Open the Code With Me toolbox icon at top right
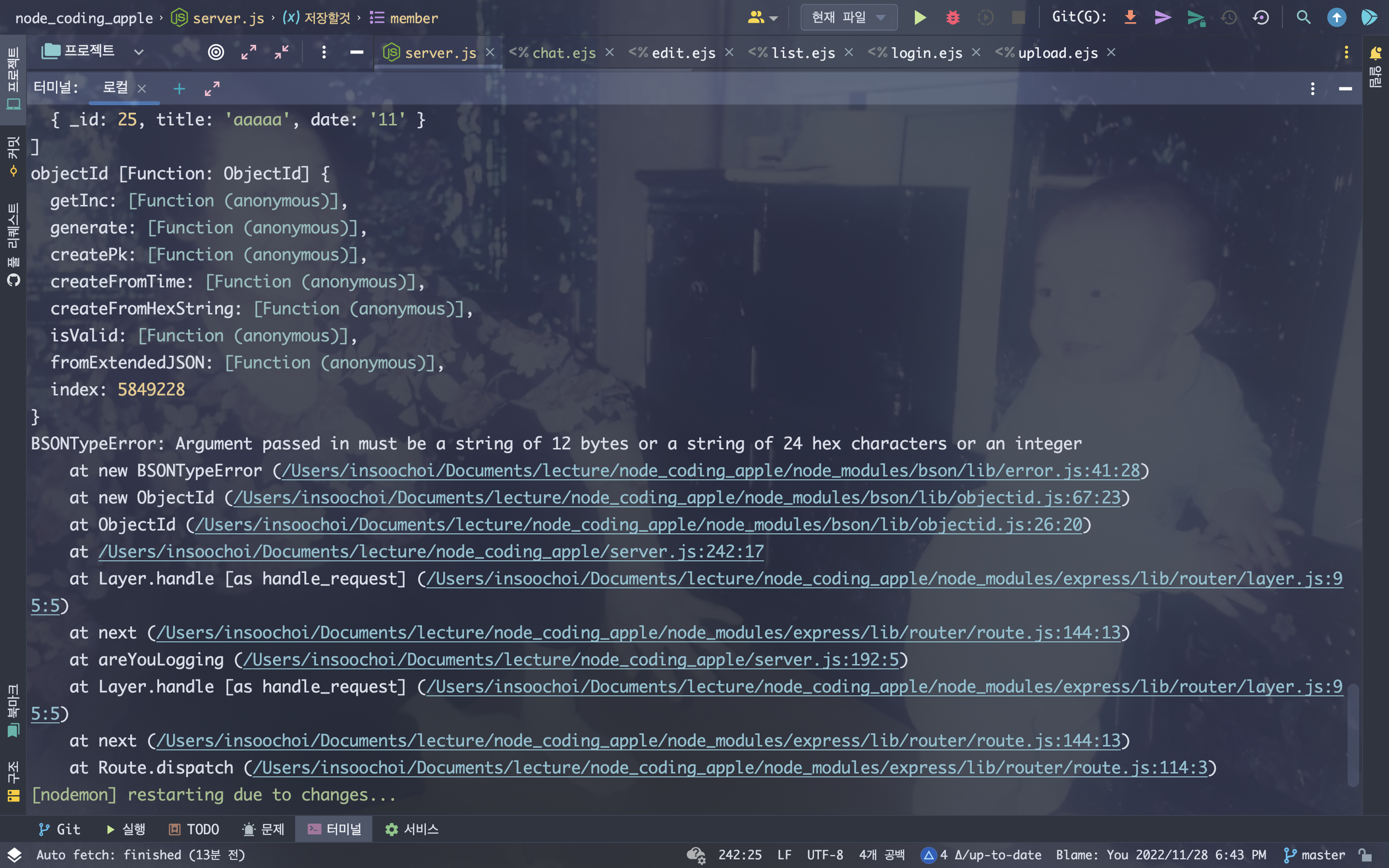This screenshot has height=868, width=1389. point(1370,18)
